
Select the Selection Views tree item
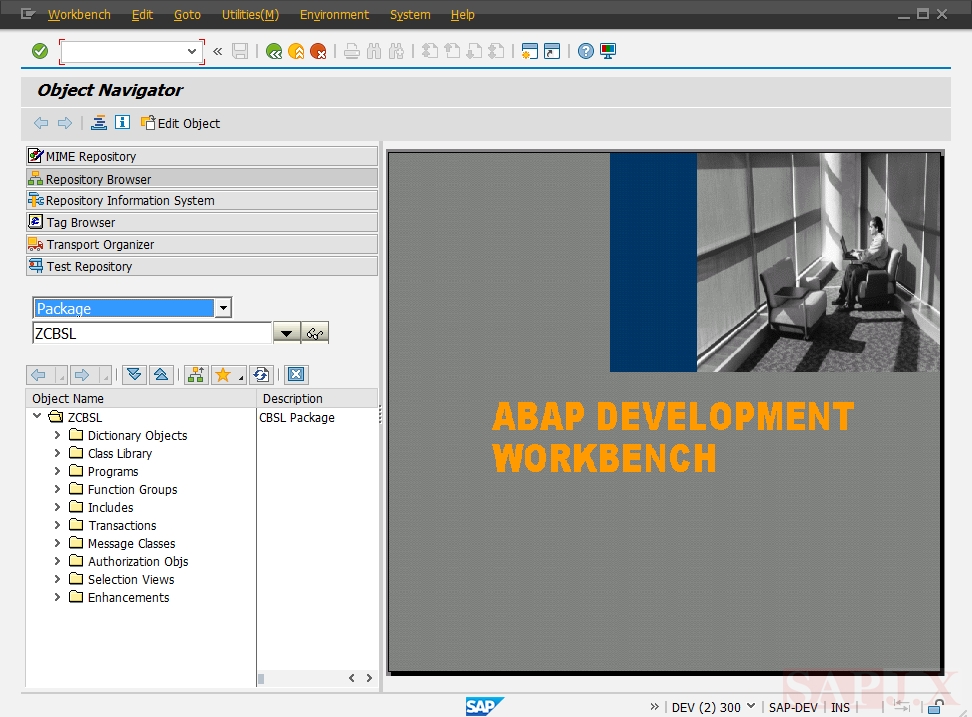131,579
